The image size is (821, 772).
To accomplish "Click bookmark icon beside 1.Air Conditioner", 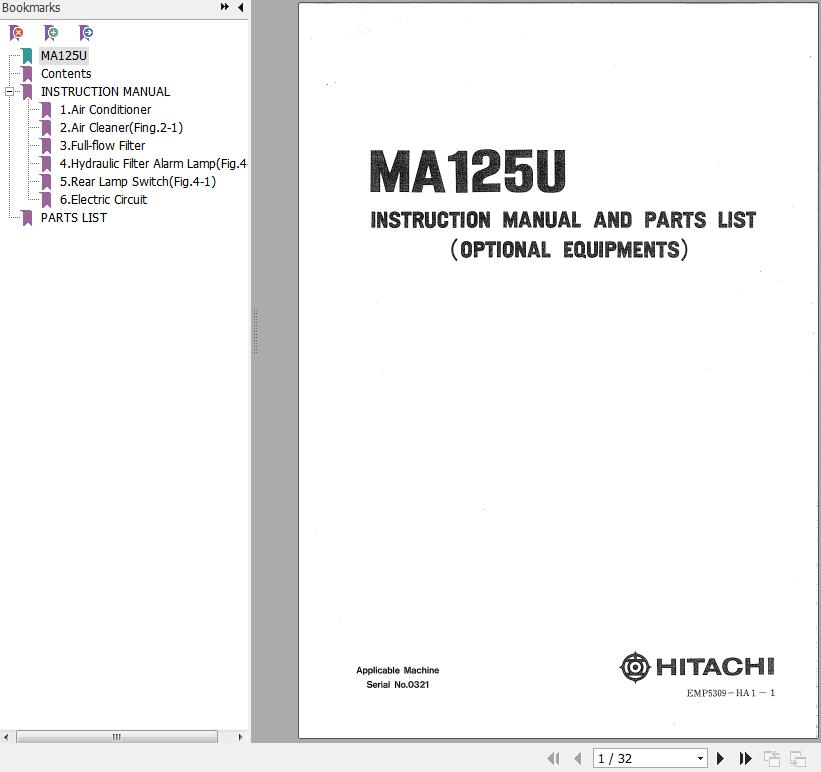I will pyautogui.click(x=46, y=110).
